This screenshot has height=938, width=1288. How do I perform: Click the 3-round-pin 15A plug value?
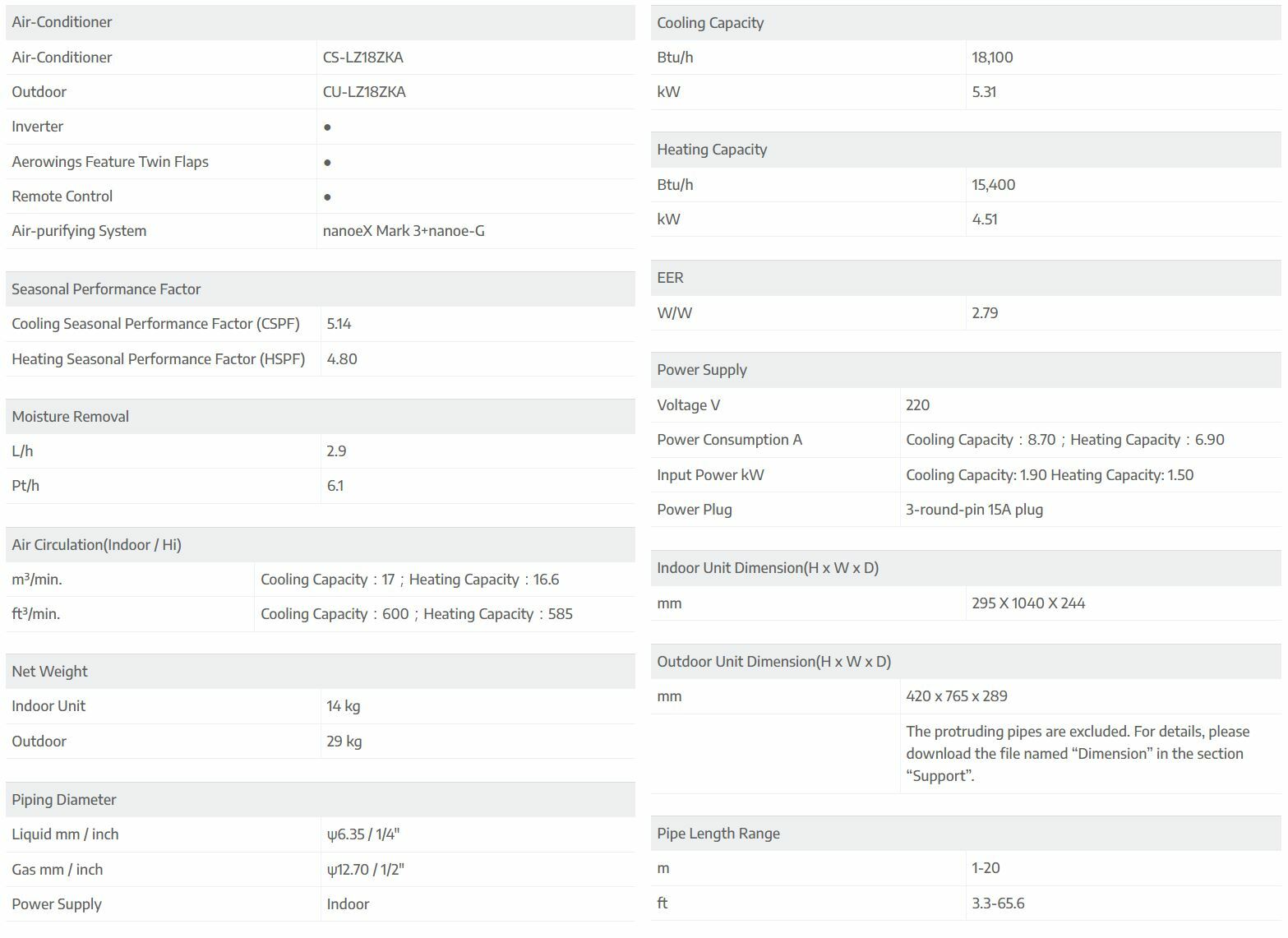974,510
